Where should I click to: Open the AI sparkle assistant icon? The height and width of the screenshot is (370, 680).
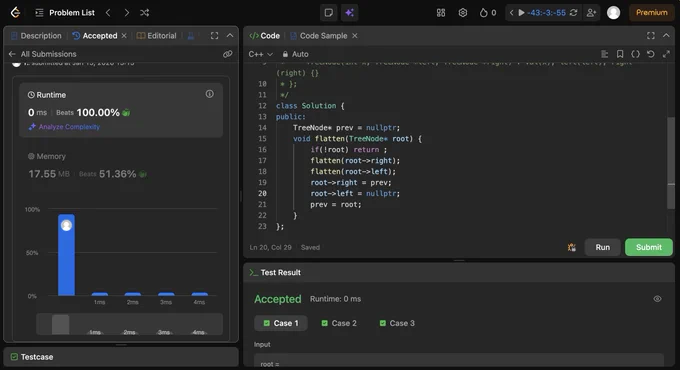click(x=349, y=13)
